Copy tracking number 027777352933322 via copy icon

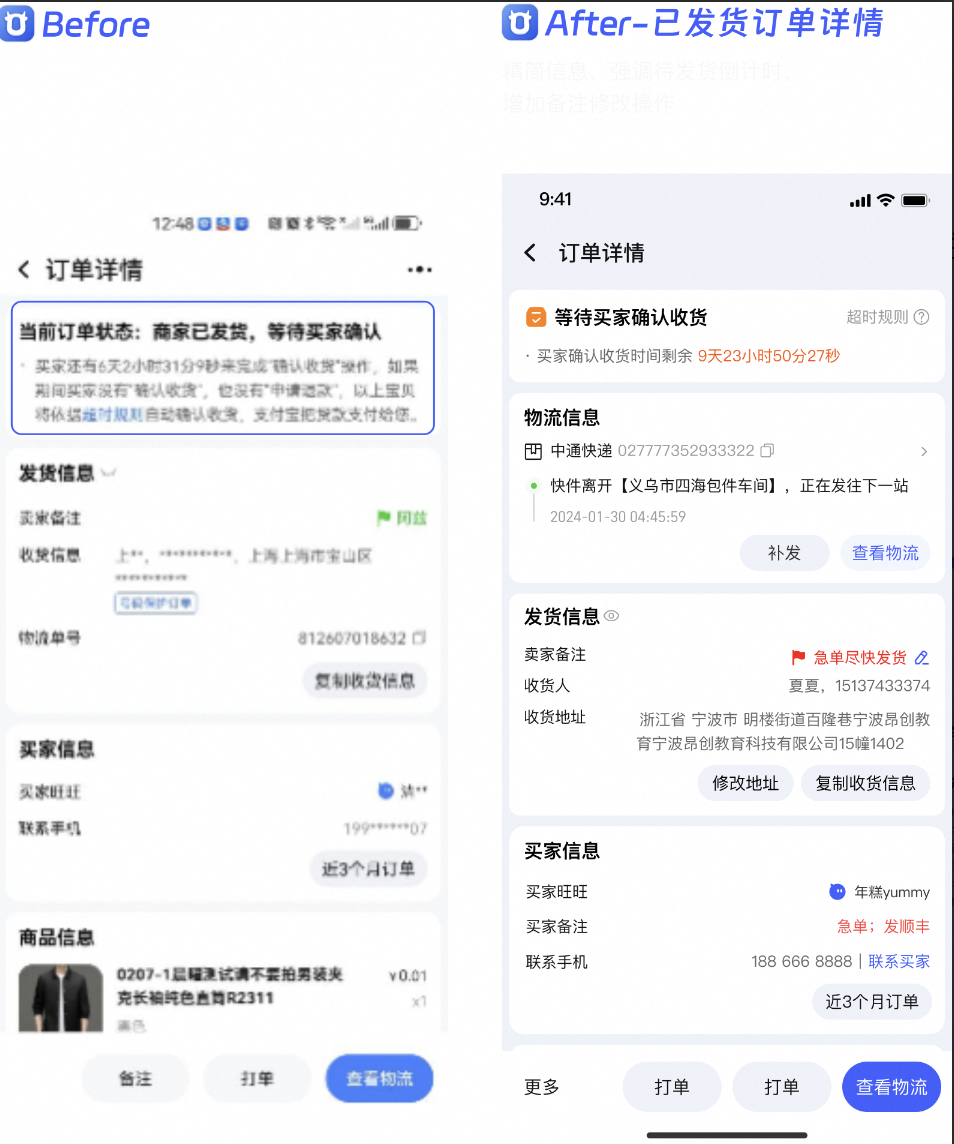pos(767,450)
